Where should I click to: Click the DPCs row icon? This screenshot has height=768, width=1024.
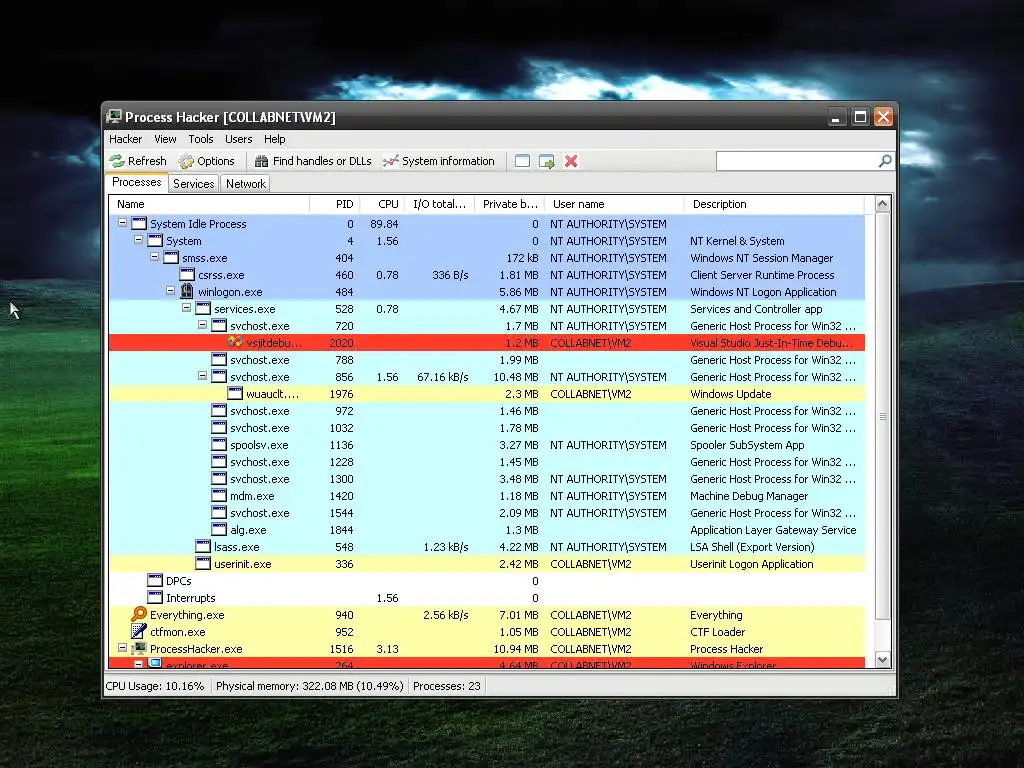155,580
